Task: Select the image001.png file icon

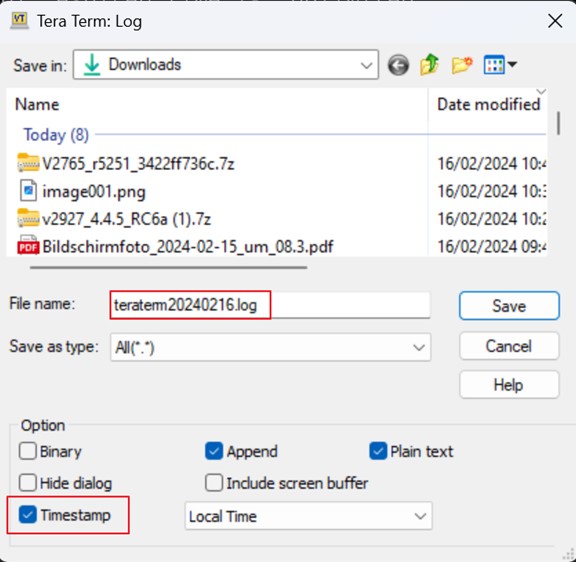Action: click(28, 191)
